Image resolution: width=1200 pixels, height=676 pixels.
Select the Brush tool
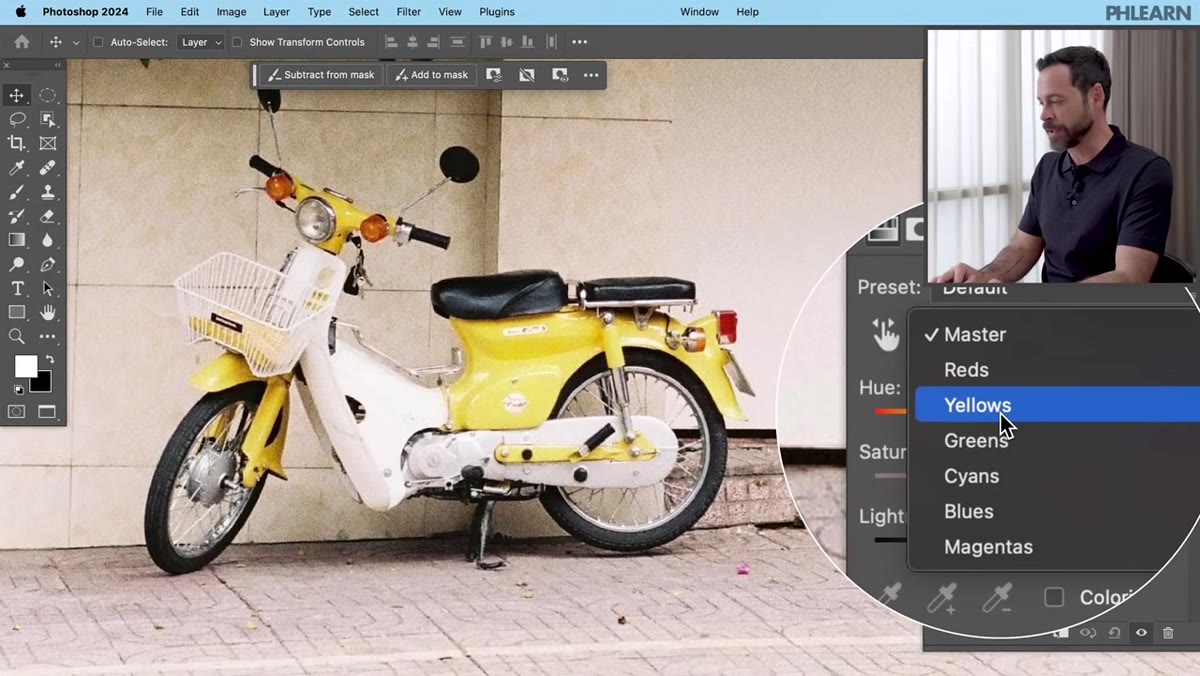(17, 192)
